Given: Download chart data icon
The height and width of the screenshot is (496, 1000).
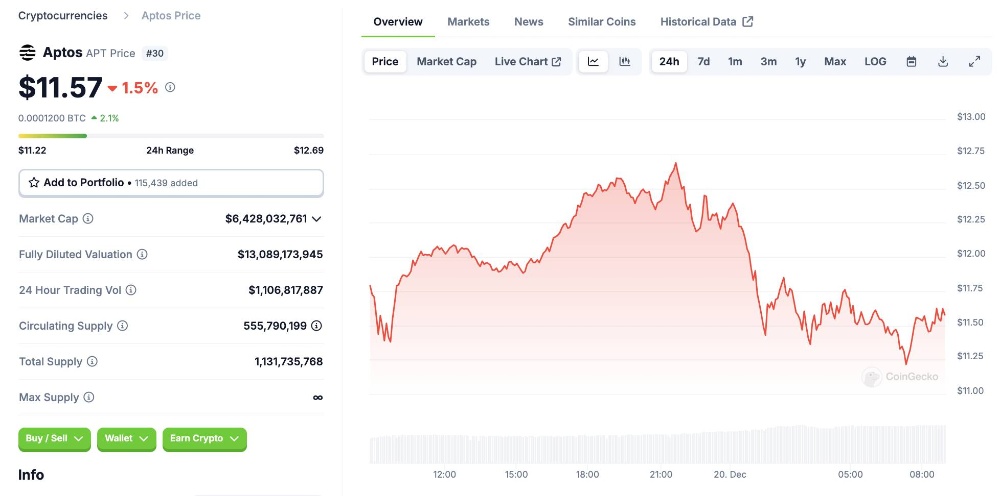Looking at the screenshot, I should pos(943,62).
